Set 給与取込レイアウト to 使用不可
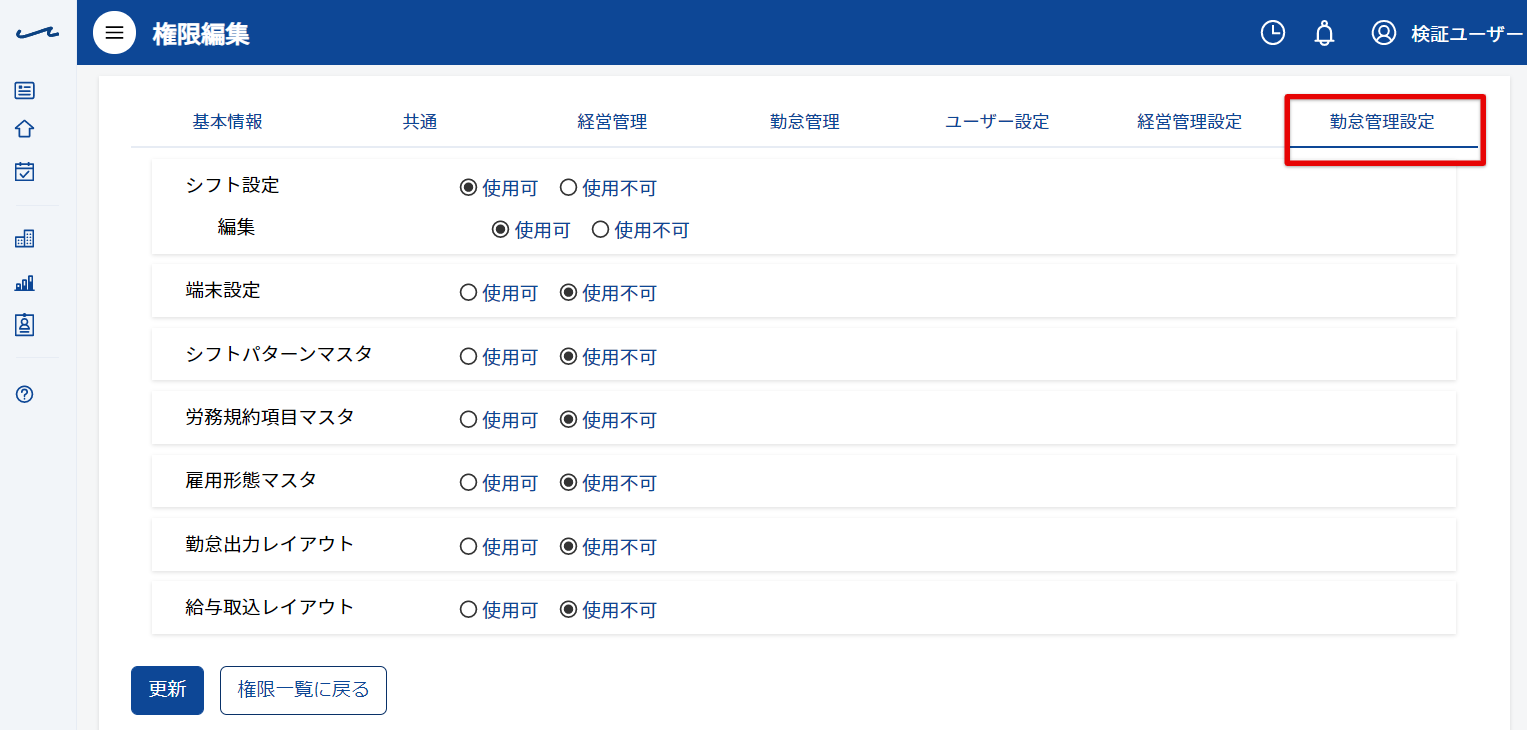The width and height of the screenshot is (1527, 730). (x=568, y=610)
